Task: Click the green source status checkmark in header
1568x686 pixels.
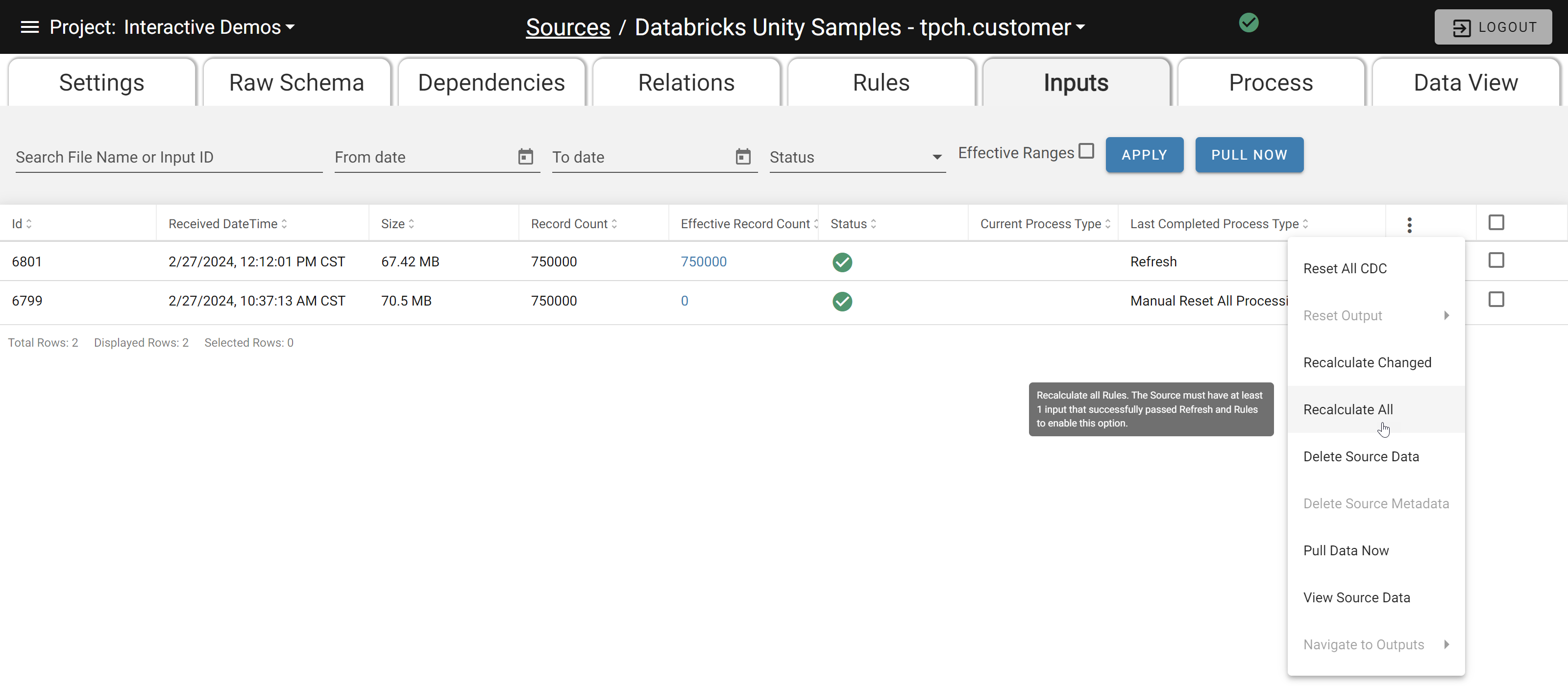Action: [1249, 23]
